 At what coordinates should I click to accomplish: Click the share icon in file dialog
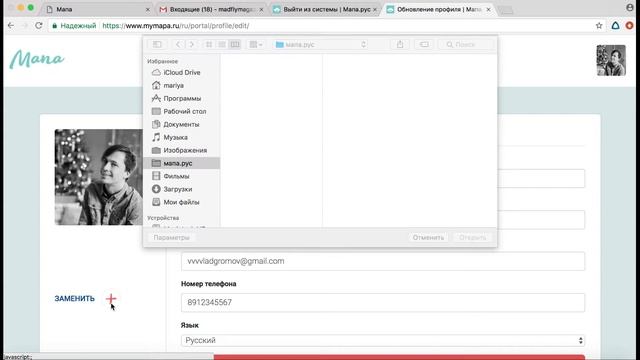click(x=400, y=44)
